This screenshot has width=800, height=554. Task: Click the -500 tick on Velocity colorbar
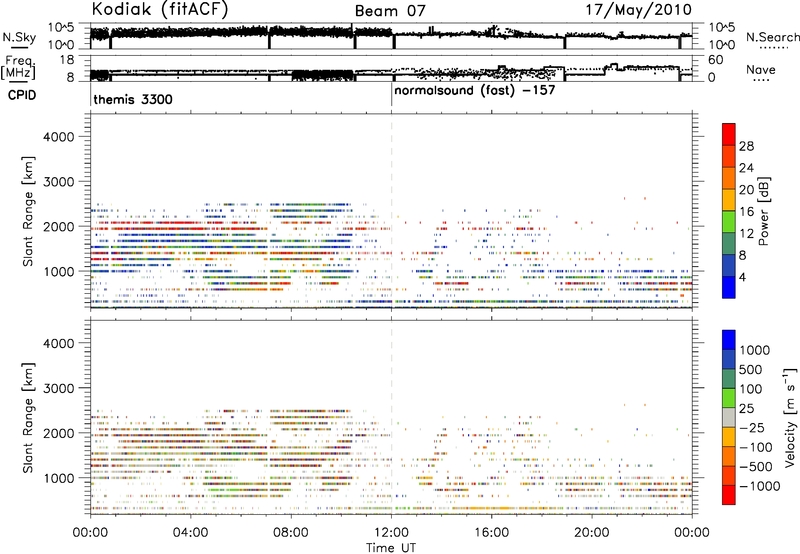(x=756, y=466)
